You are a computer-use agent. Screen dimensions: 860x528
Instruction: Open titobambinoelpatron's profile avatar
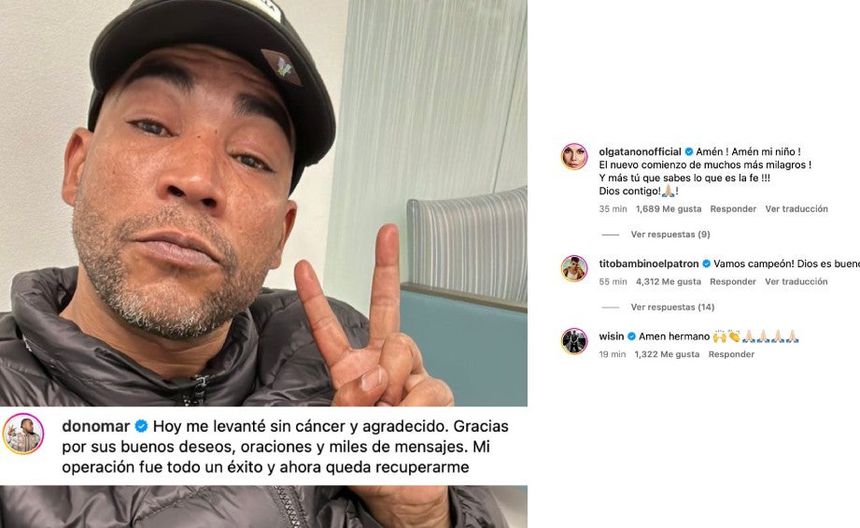(574, 269)
